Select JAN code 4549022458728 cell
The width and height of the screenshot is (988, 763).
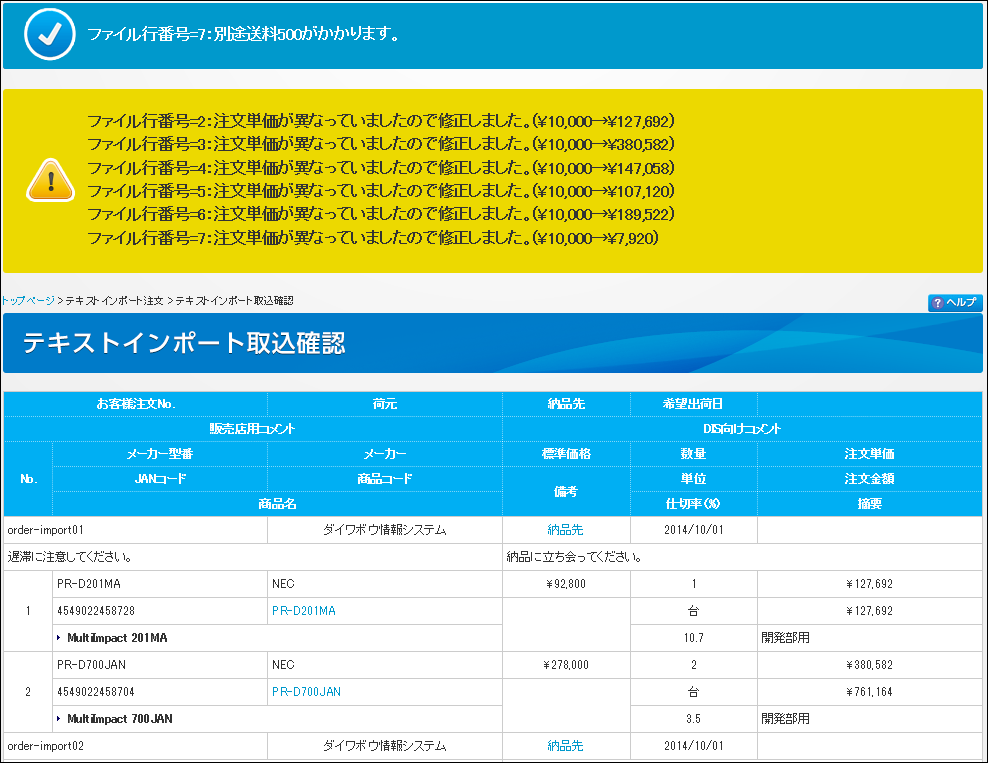tap(93, 610)
